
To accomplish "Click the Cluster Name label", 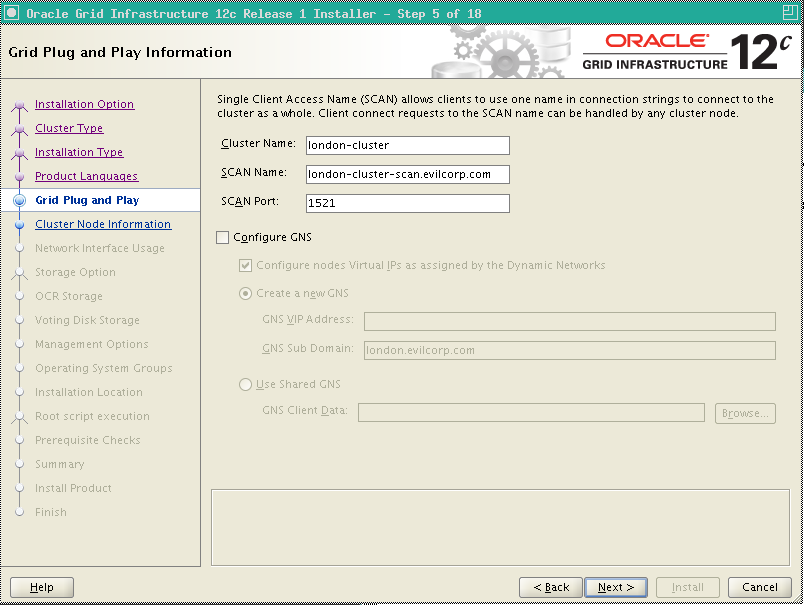I will click(258, 144).
